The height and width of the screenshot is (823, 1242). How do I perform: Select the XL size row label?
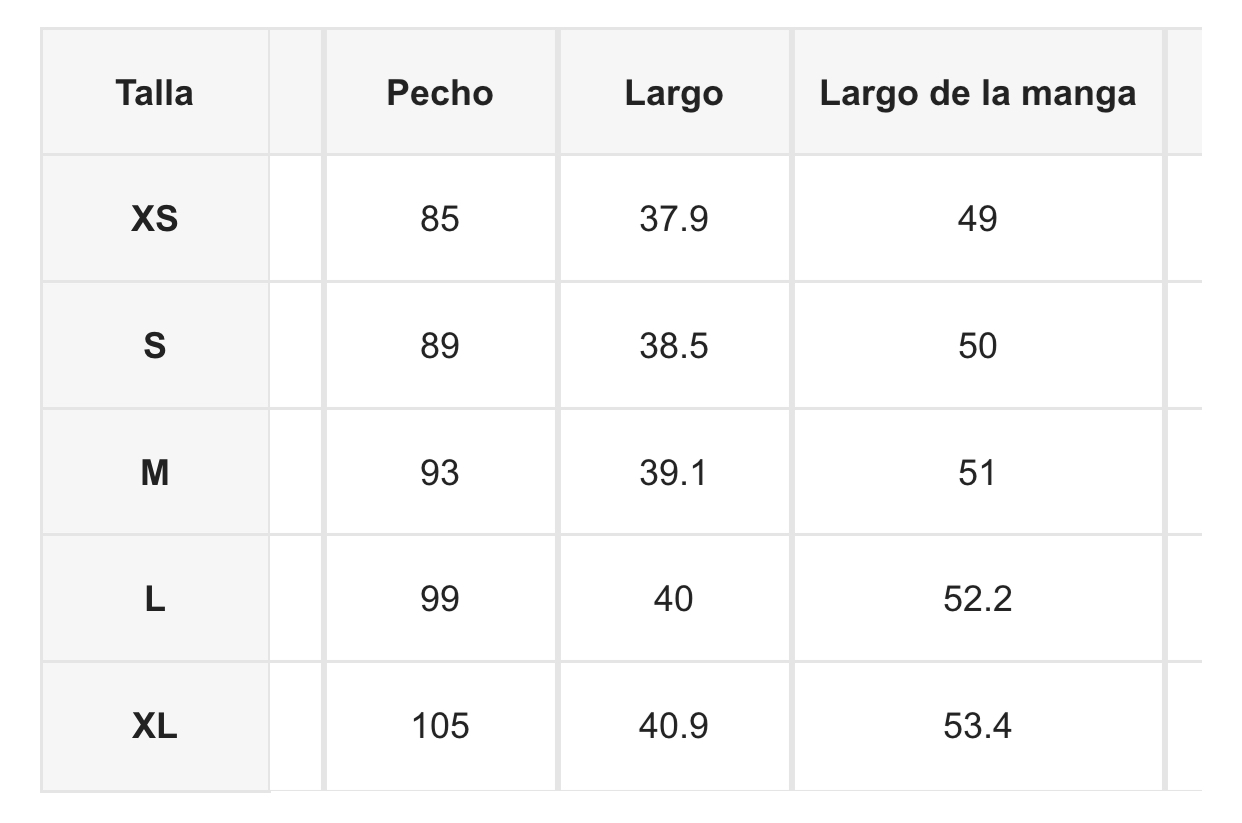coord(154,726)
